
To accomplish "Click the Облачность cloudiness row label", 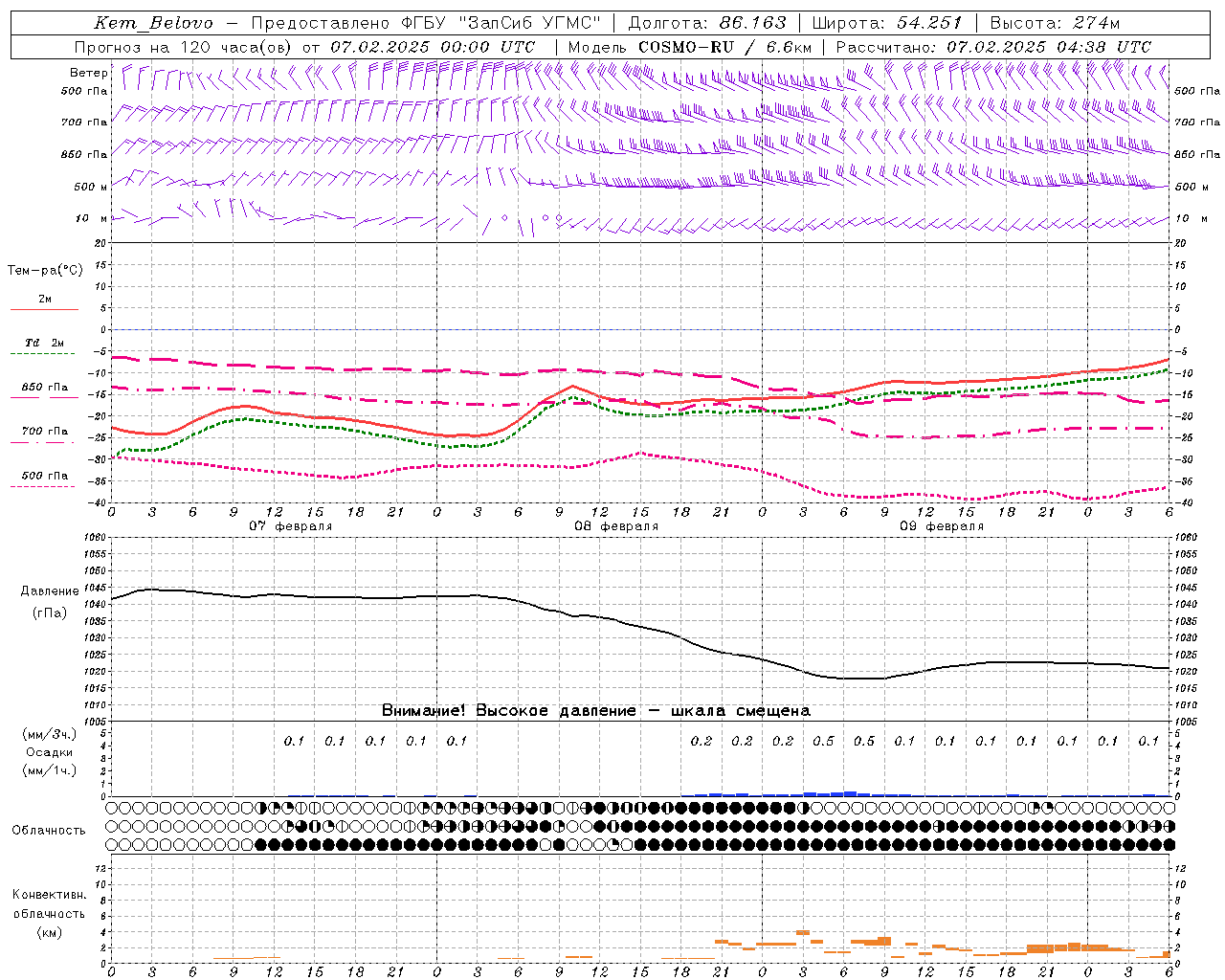I will pyautogui.click(x=49, y=831).
